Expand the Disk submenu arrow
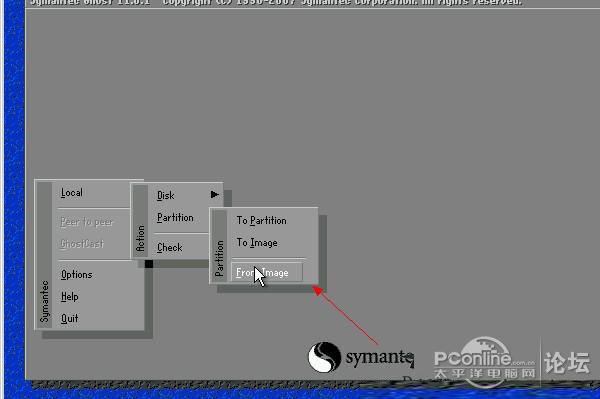This screenshot has width=600, height=399. point(215,195)
